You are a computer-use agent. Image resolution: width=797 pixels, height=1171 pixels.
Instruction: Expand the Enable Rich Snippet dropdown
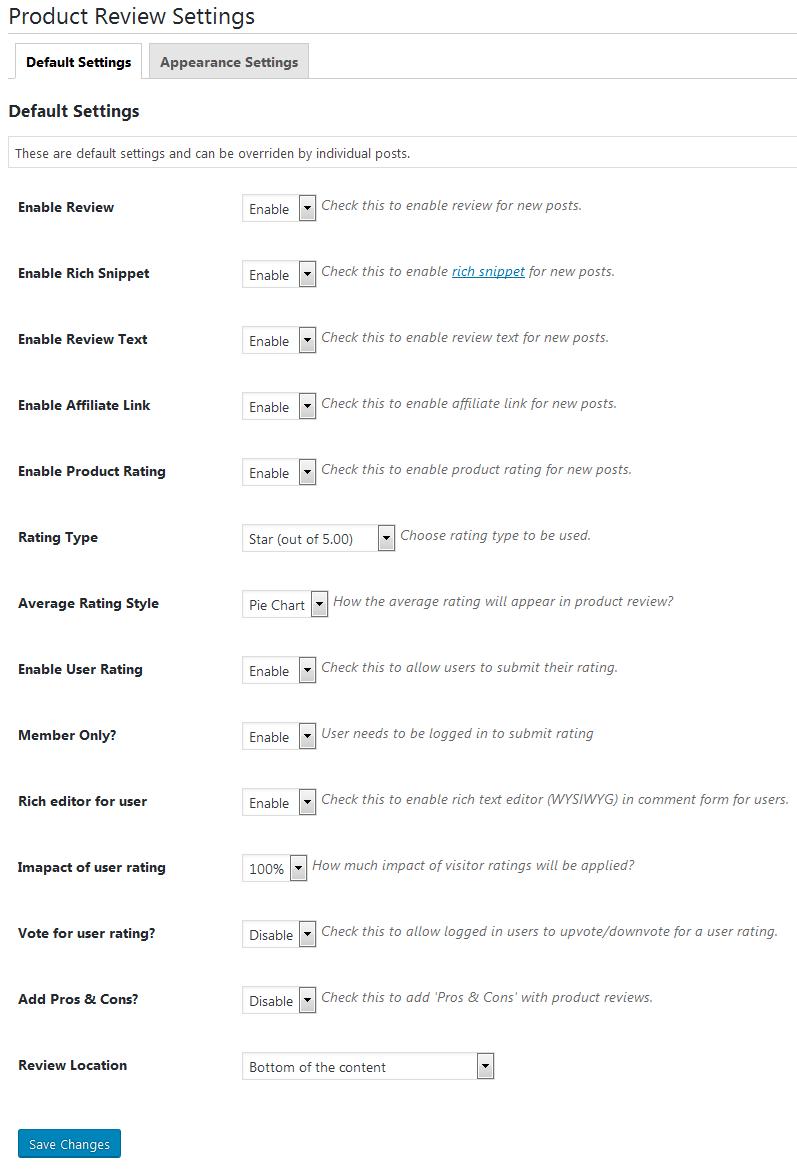click(x=279, y=274)
